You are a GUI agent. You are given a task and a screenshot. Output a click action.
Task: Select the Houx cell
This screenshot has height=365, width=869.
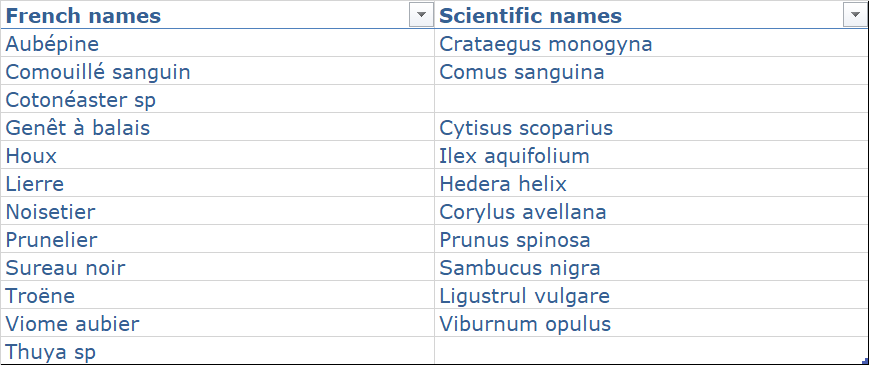(217, 156)
